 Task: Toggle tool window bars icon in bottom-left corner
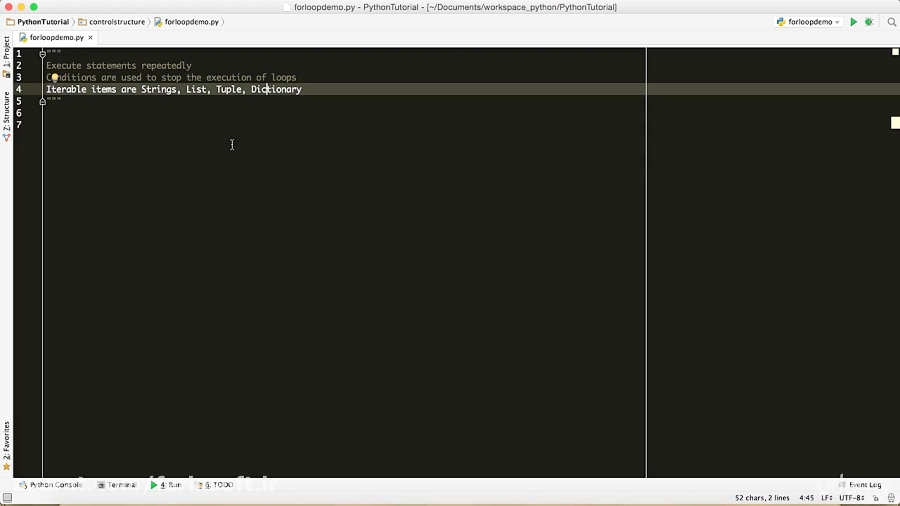7,497
